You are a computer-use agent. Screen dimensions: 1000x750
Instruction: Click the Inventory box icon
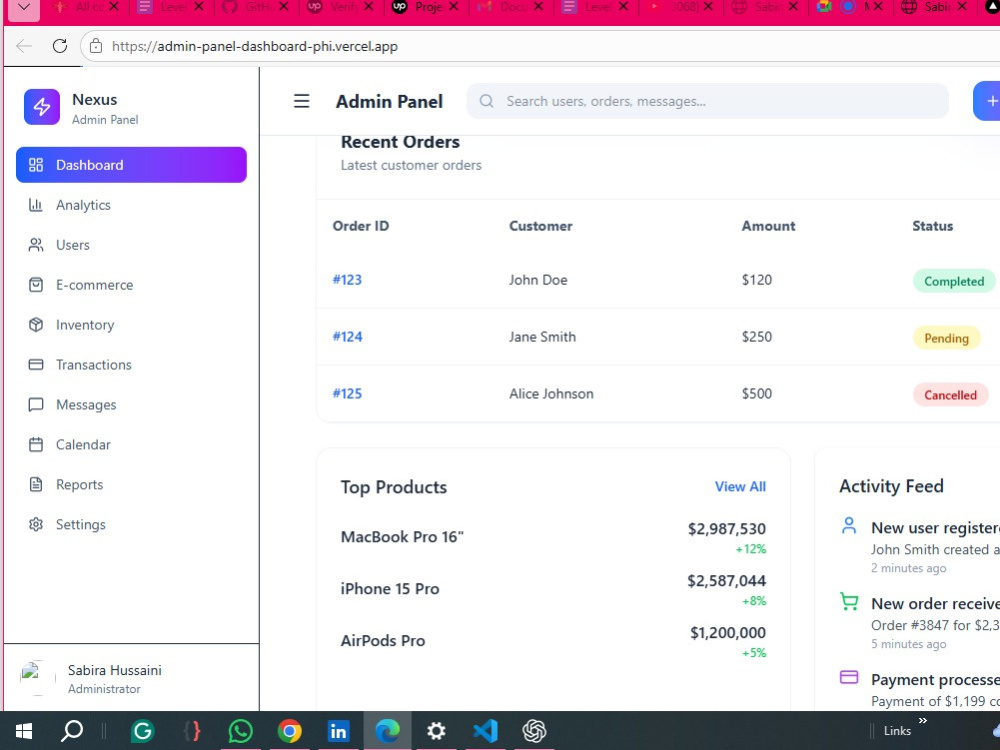pos(36,325)
